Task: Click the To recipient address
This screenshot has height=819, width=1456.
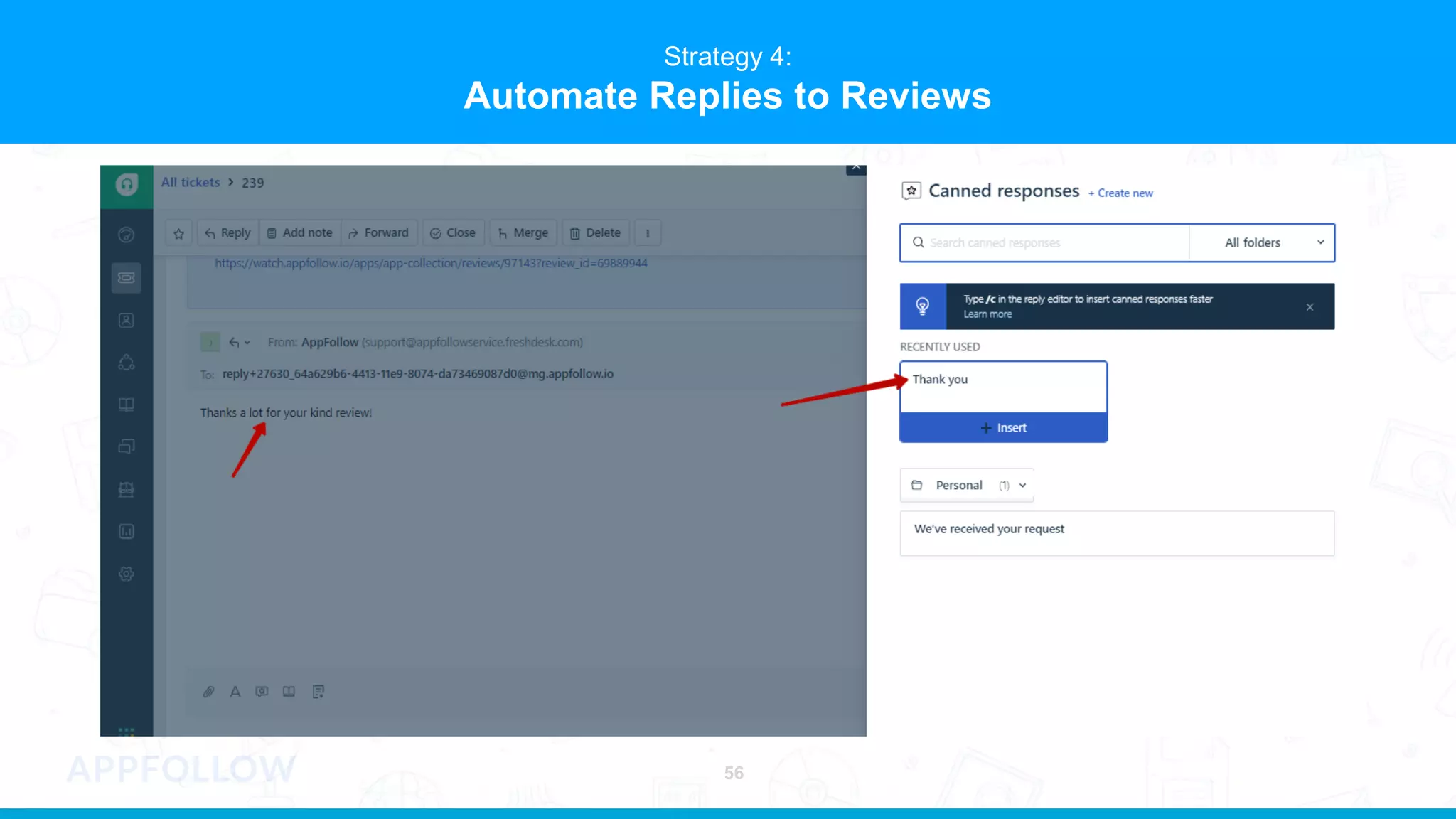Action: coord(417,374)
